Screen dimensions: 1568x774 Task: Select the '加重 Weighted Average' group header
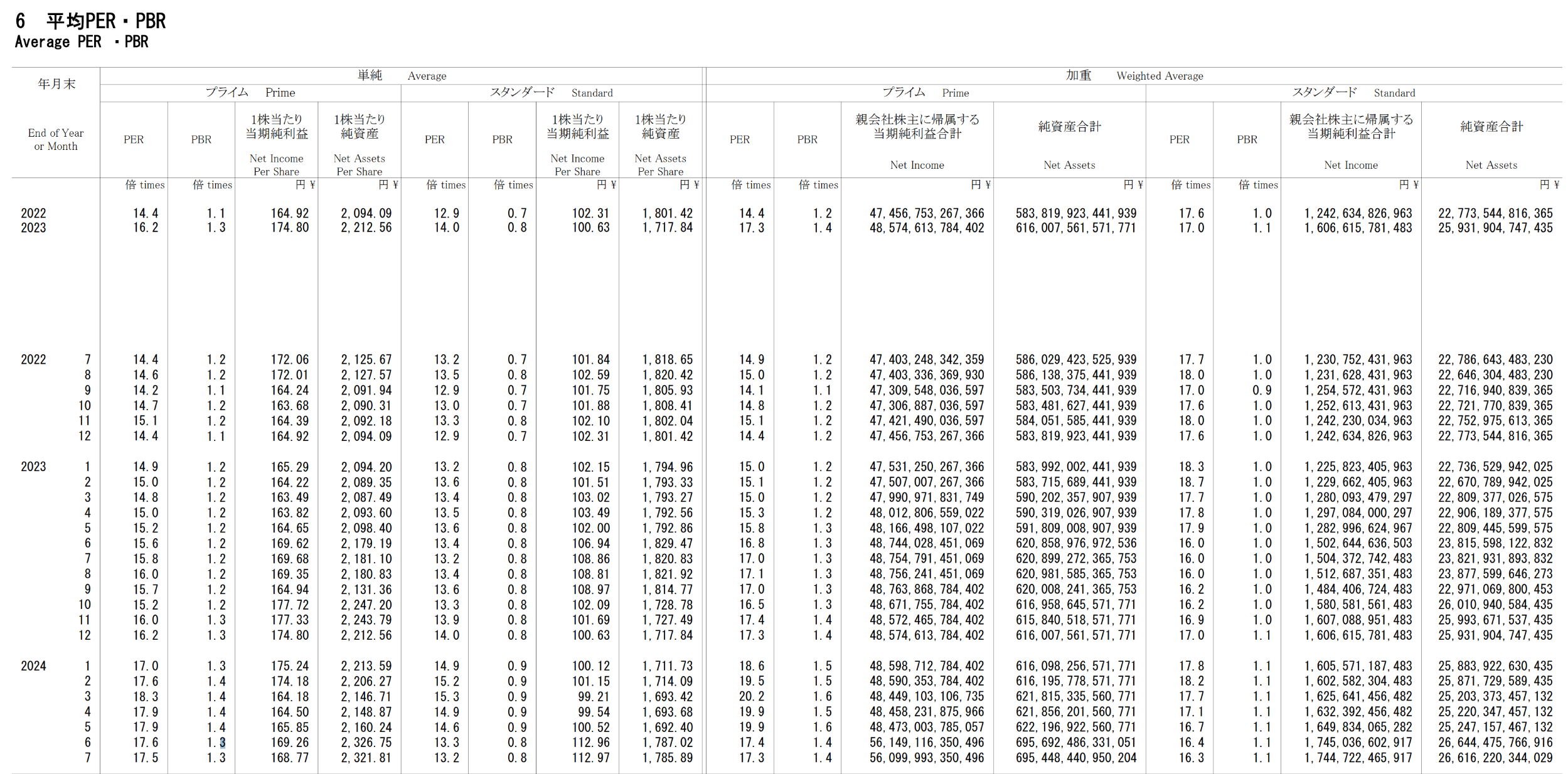(1134, 75)
